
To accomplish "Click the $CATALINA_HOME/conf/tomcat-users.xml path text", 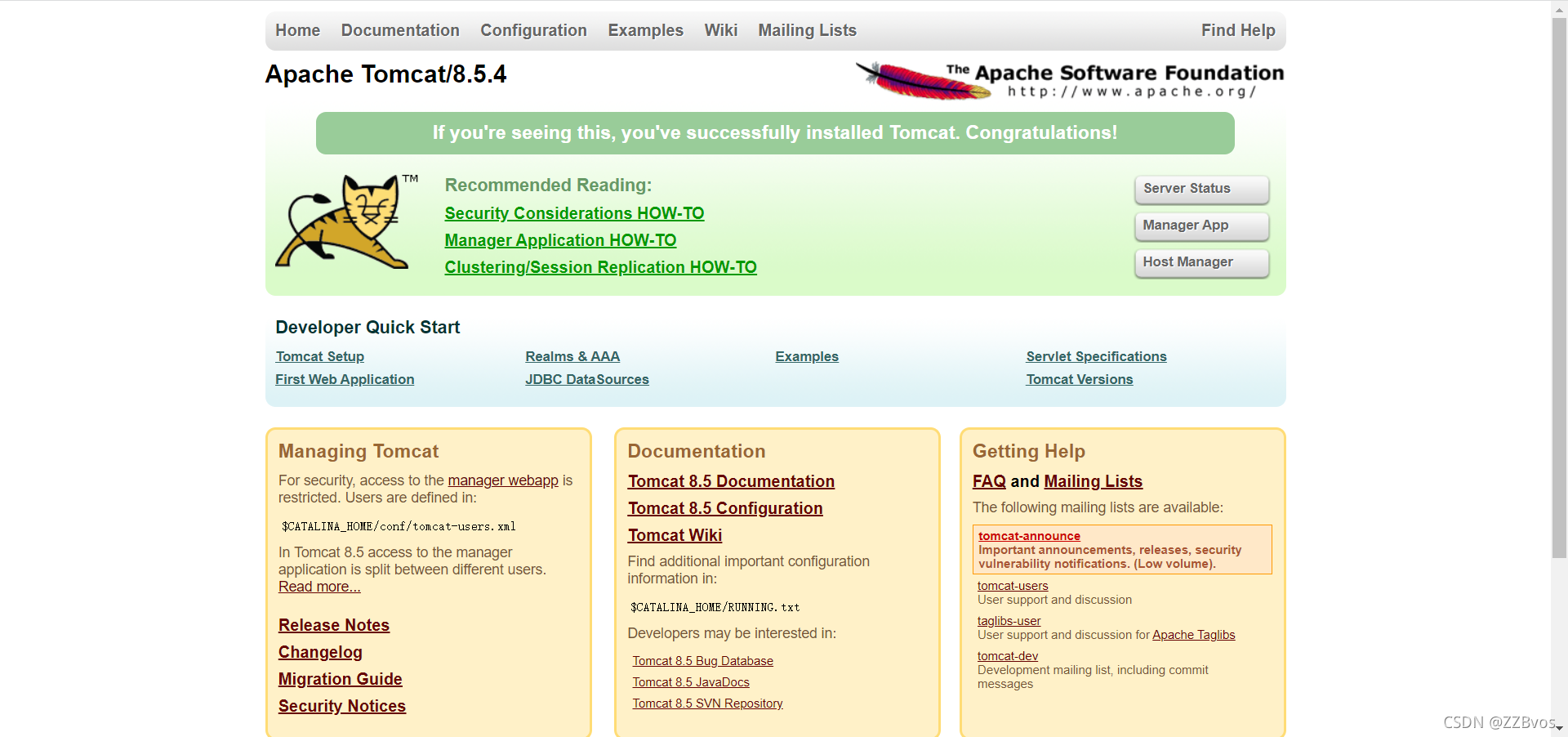I will coord(399,526).
